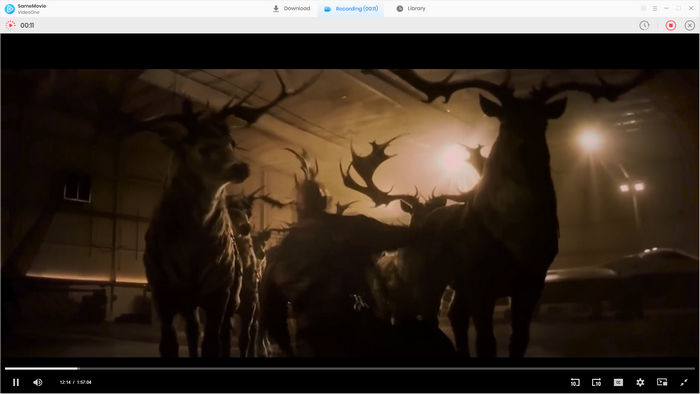Rewind 10 seconds
Viewport: 700px width, 394px height.
click(x=575, y=382)
